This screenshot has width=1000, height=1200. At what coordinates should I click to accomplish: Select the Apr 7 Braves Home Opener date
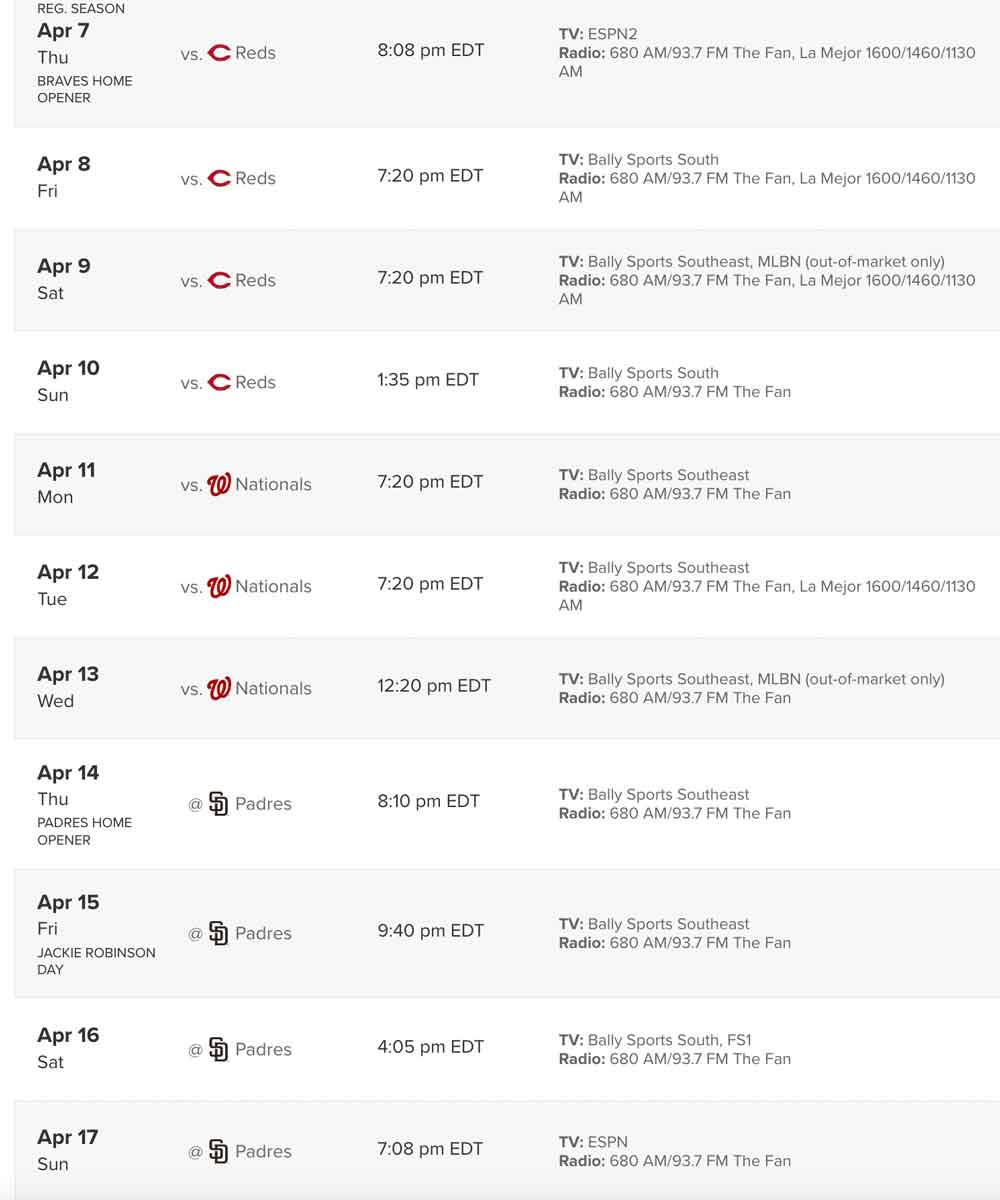(x=63, y=31)
